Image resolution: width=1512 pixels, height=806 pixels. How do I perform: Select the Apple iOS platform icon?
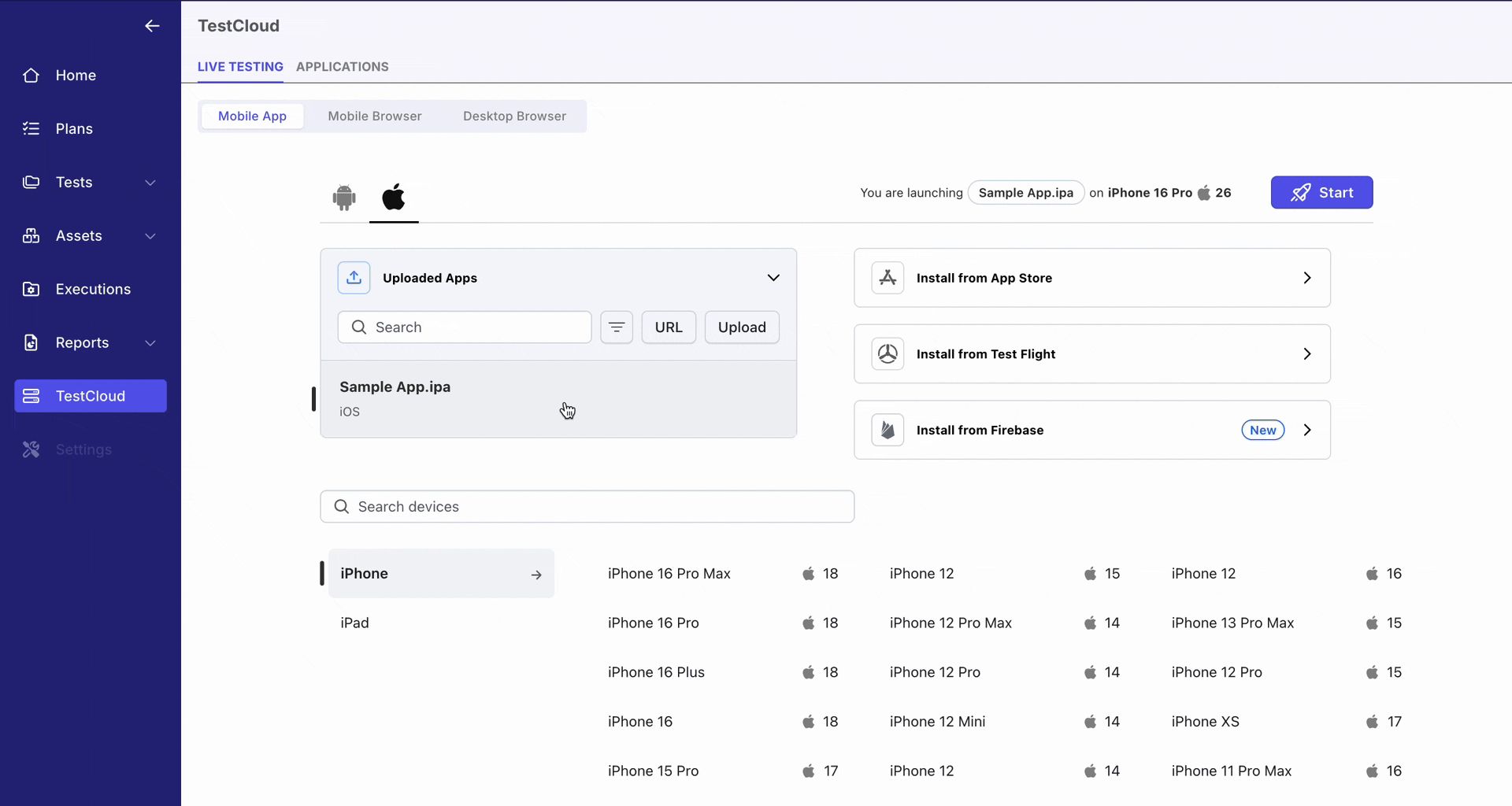point(394,198)
